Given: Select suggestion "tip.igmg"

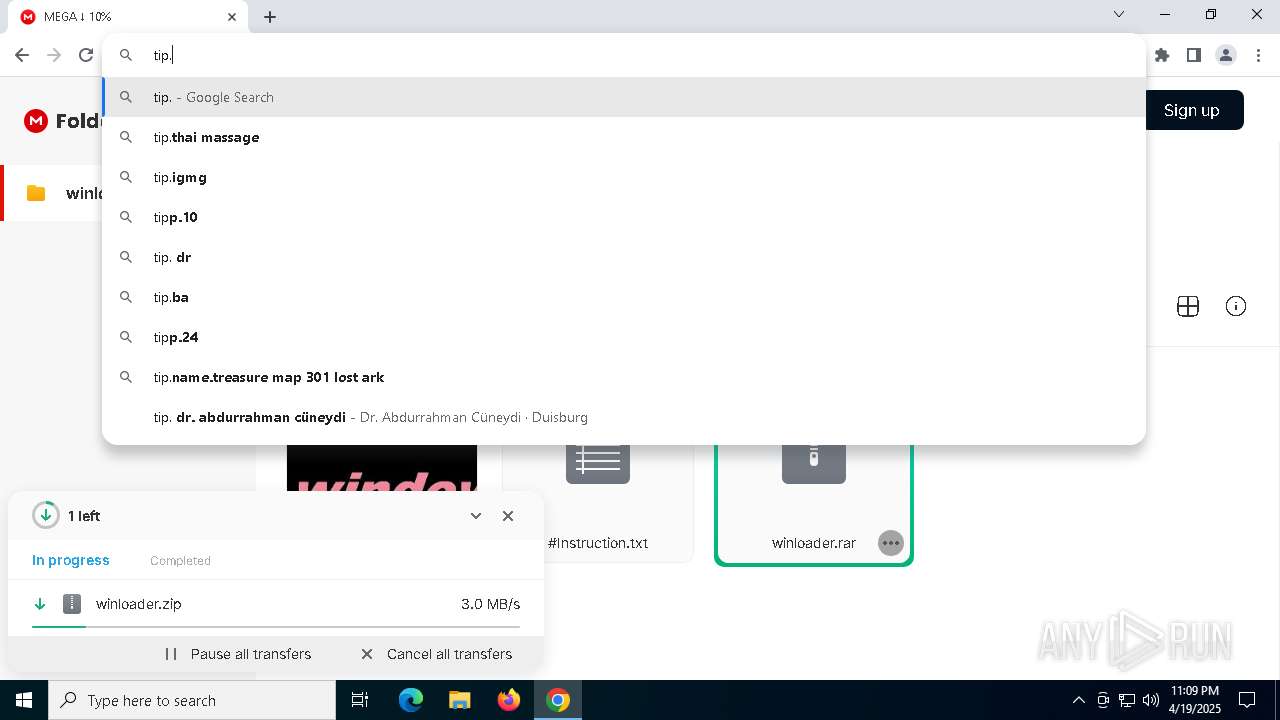Looking at the screenshot, I should pos(624,177).
